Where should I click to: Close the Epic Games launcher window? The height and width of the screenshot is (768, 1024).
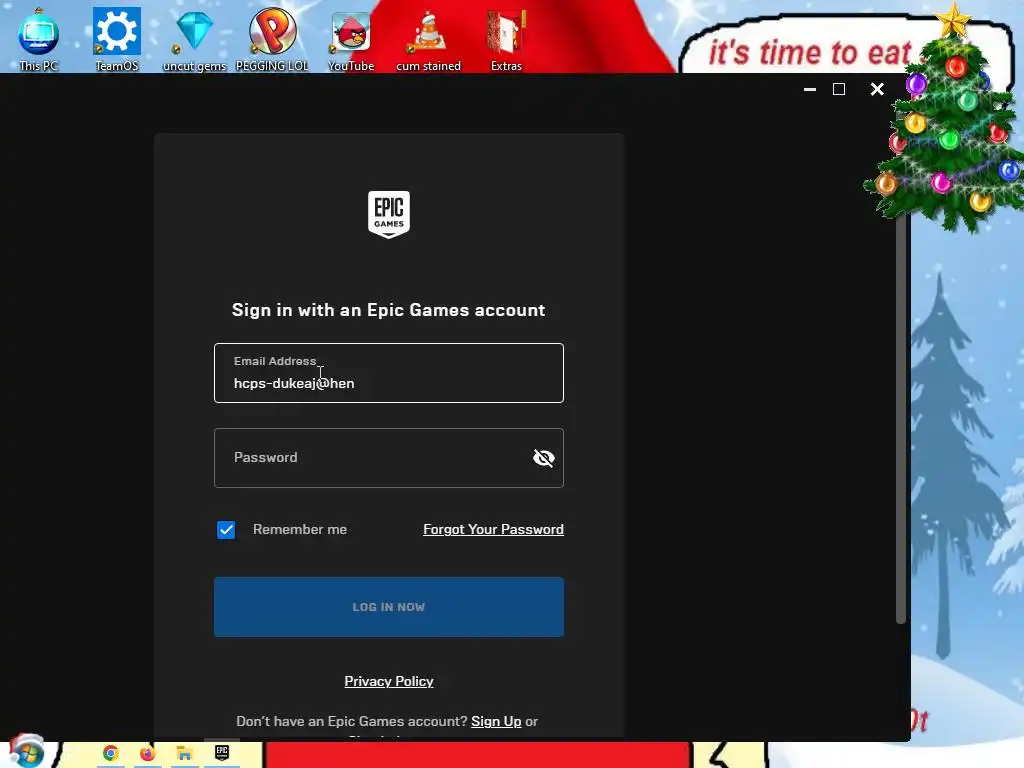click(x=877, y=89)
